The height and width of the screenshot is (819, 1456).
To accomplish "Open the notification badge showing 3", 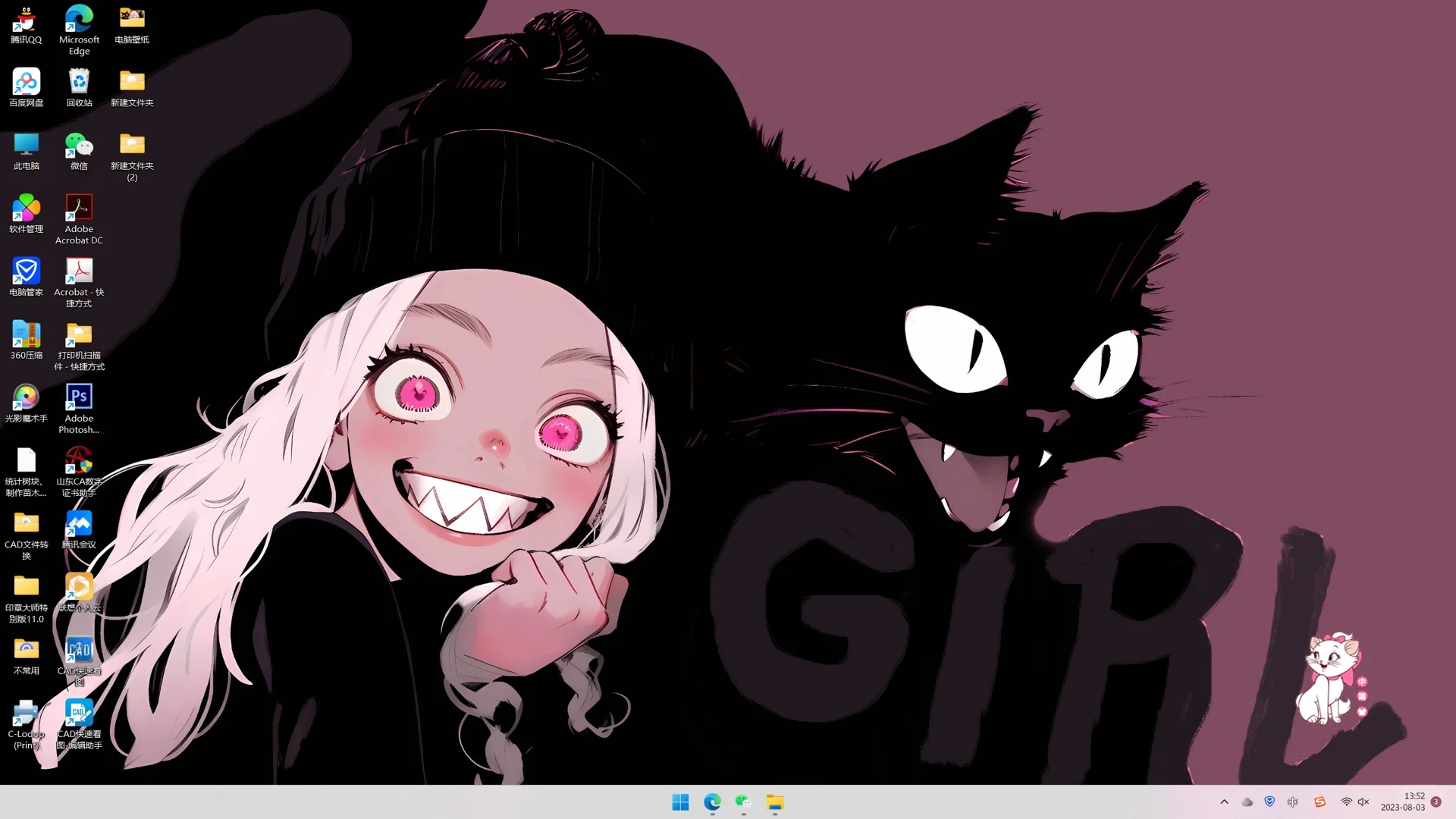I will click(1436, 802).
